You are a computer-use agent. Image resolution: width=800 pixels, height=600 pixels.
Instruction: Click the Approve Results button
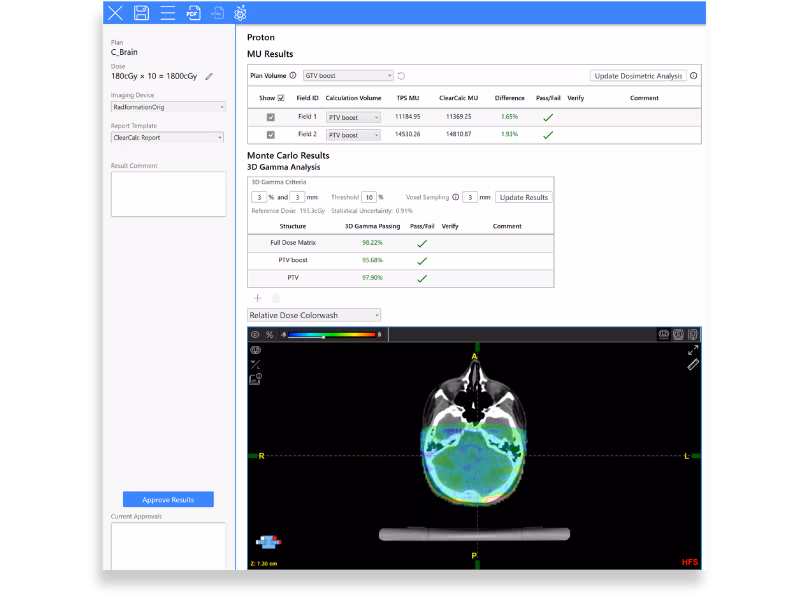tap(168, 499)
